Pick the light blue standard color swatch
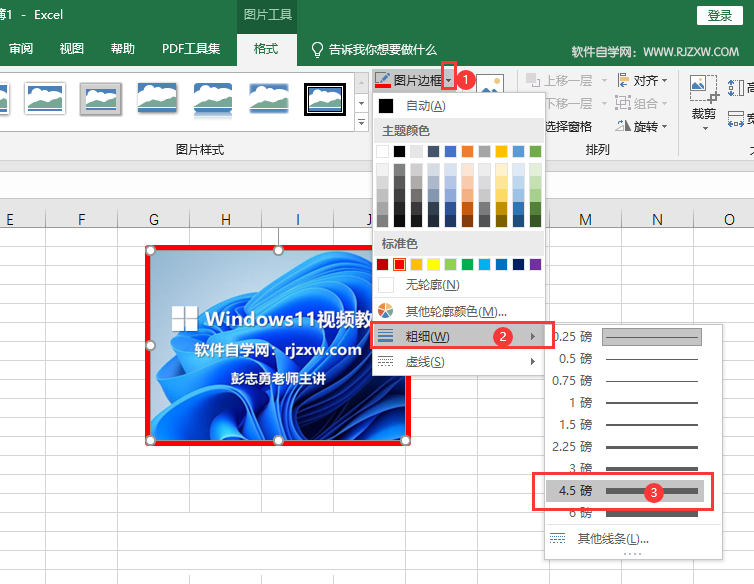Viewport: 754px width, 584px height. click(x=484, y=264)
